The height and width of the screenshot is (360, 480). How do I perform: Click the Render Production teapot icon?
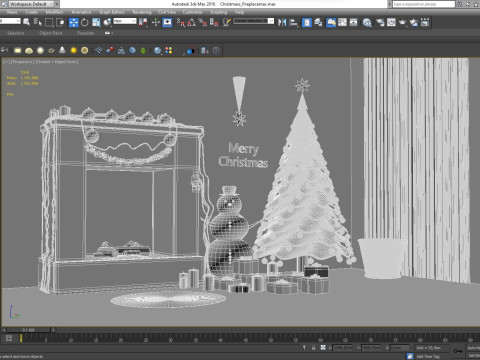pos(403,22)
